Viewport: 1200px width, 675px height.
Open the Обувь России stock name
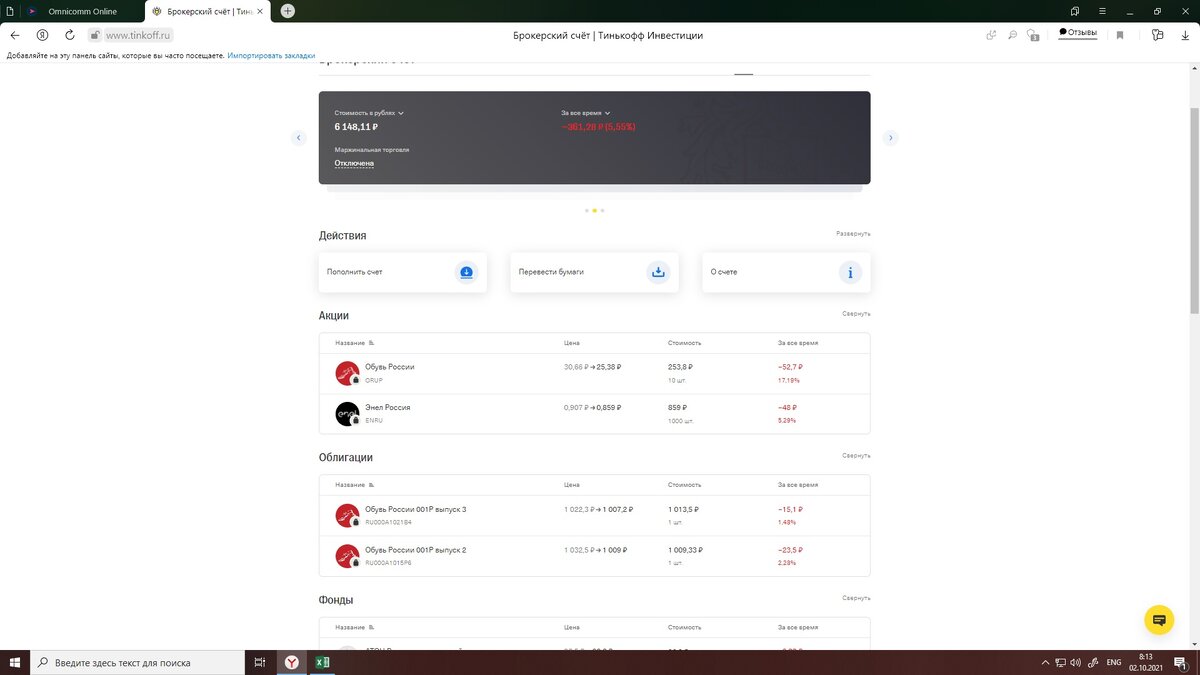coord(390,367)
